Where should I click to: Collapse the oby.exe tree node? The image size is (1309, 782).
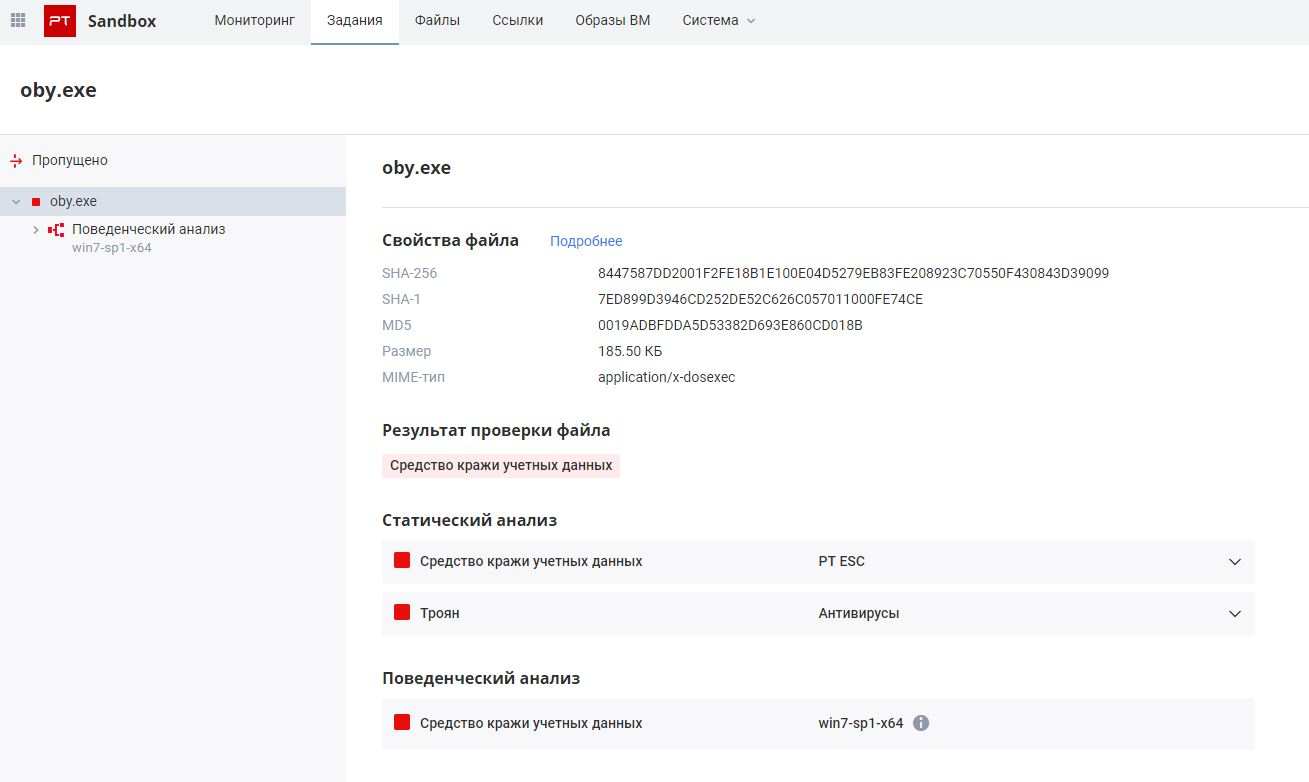pyautogui.click(x=16, y=202)
